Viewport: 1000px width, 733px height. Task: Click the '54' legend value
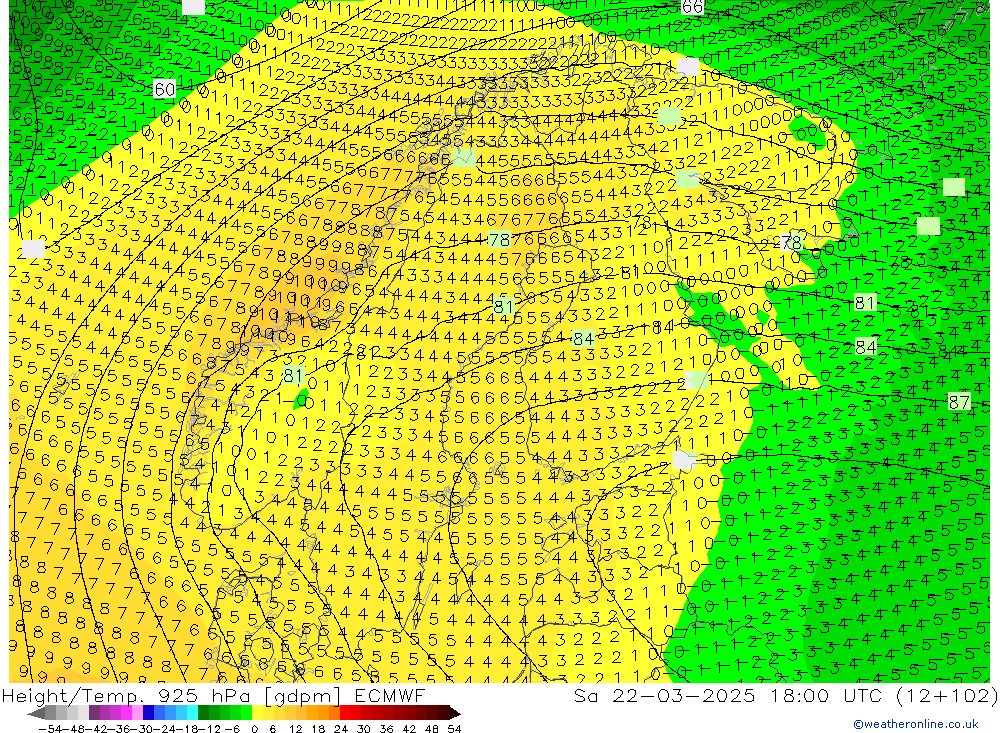[x=454, y=729]
